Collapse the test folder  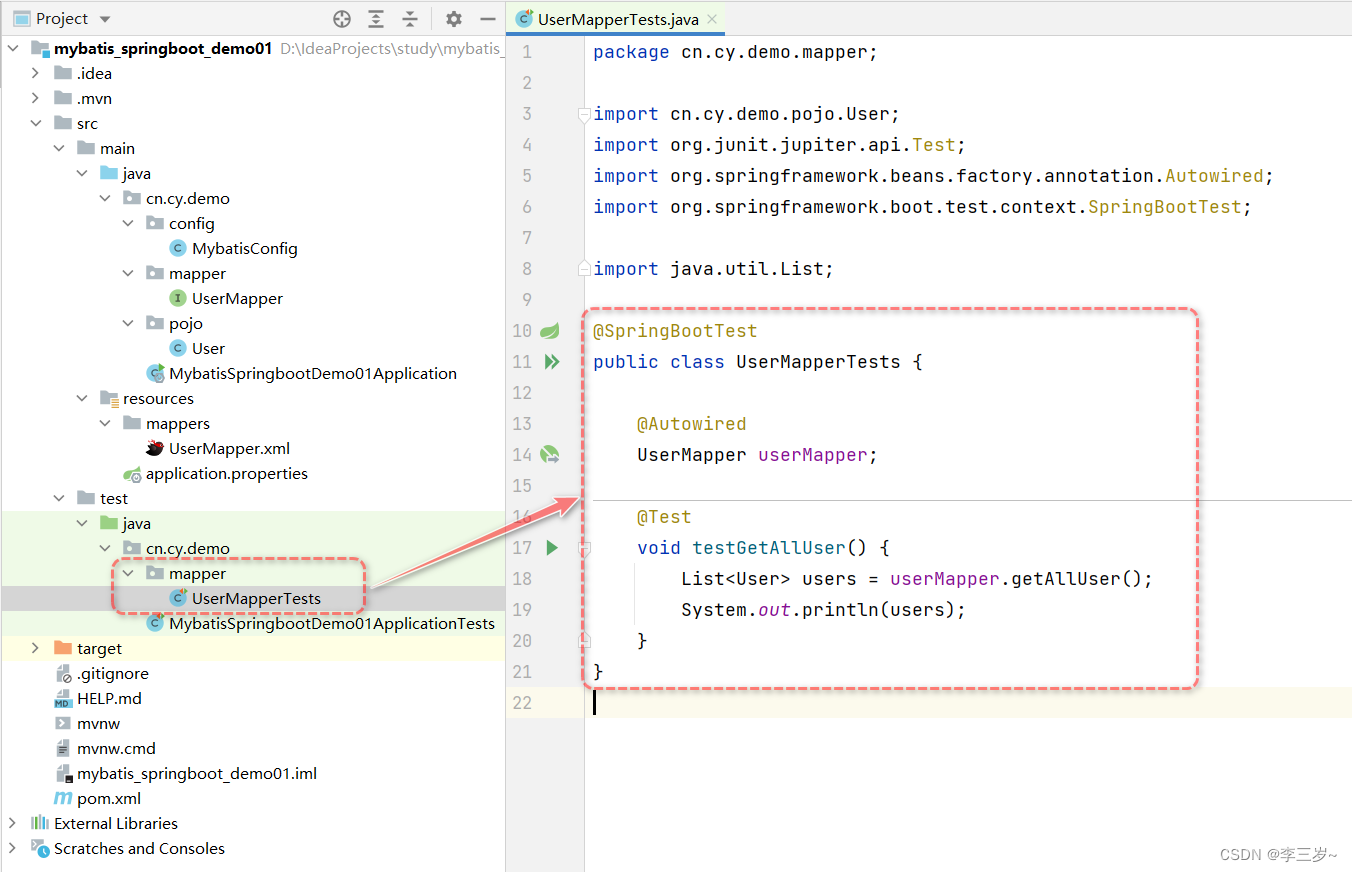(59, 498)
